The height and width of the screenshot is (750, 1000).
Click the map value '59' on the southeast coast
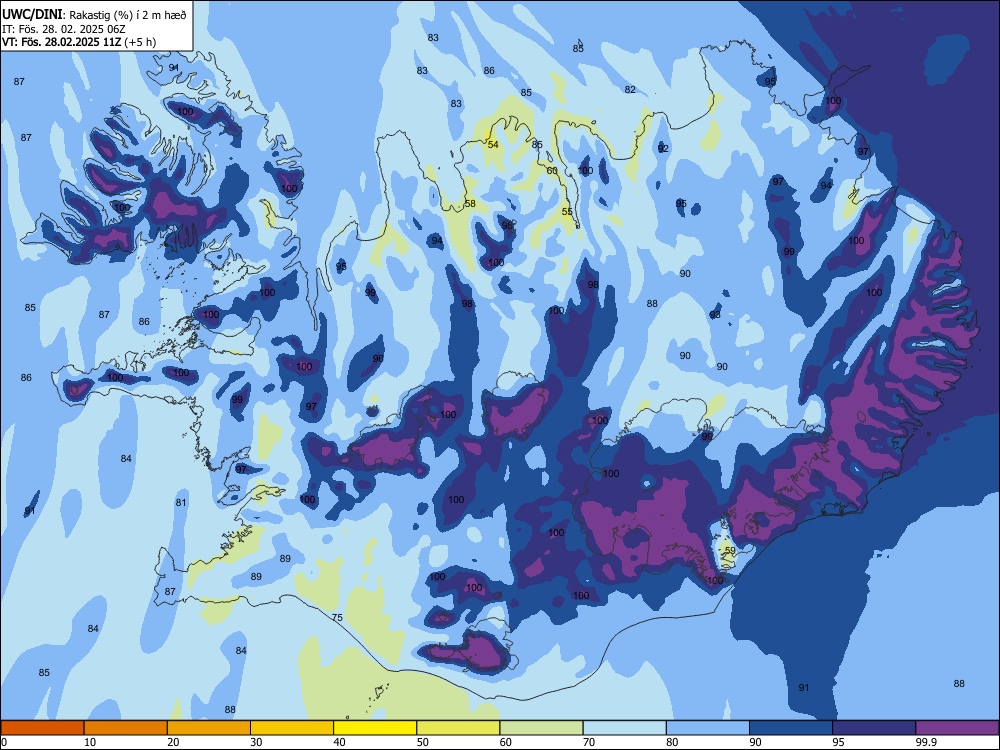730,550
